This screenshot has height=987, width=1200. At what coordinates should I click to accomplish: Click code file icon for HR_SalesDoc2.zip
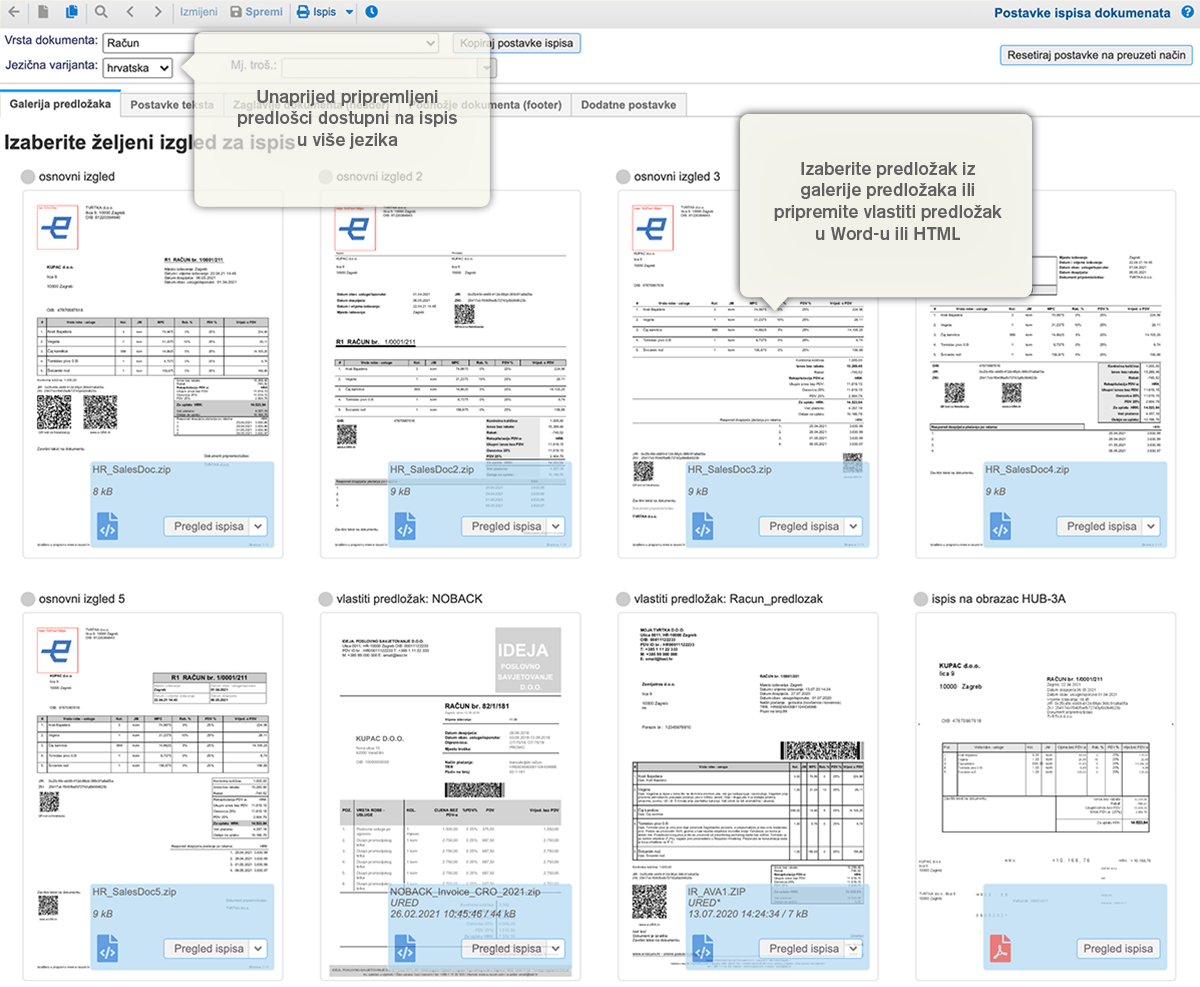(x=405, y=527)
